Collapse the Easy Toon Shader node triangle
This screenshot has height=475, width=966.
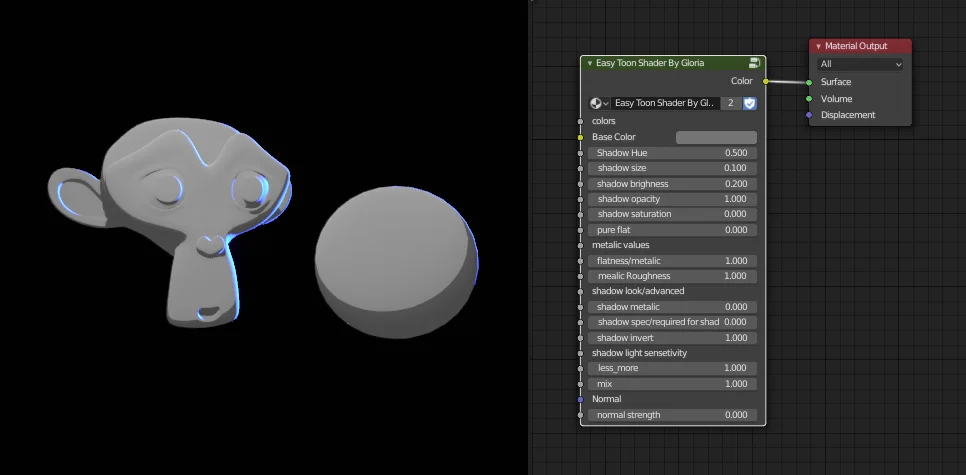coord(590,63)
